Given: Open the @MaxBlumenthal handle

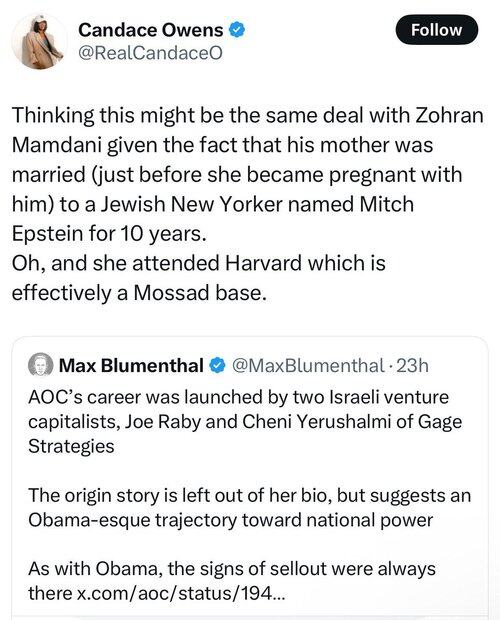Looking at the screenshot, I should coord(308,365).
